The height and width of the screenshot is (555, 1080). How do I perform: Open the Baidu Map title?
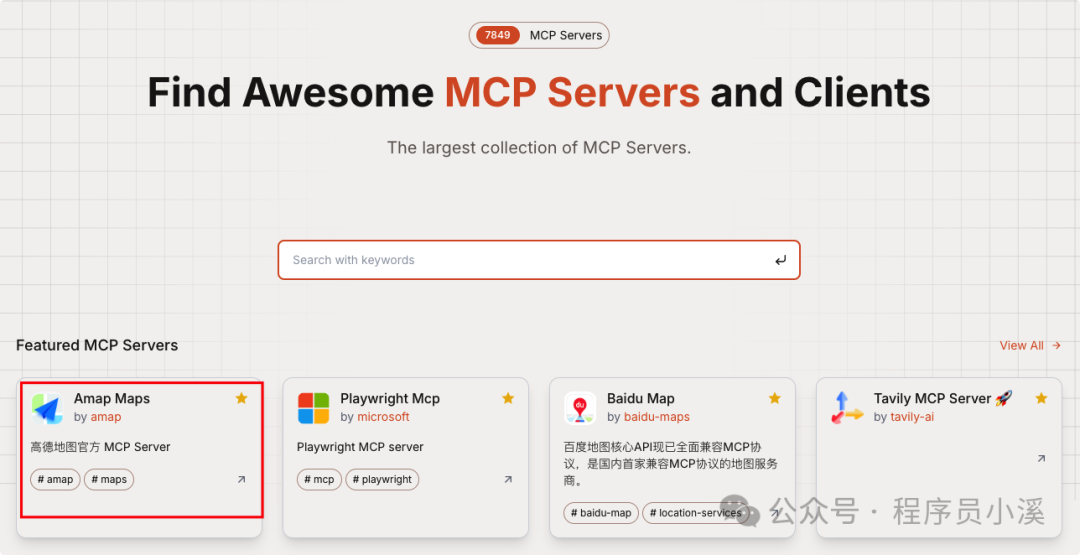pos(641,399)
